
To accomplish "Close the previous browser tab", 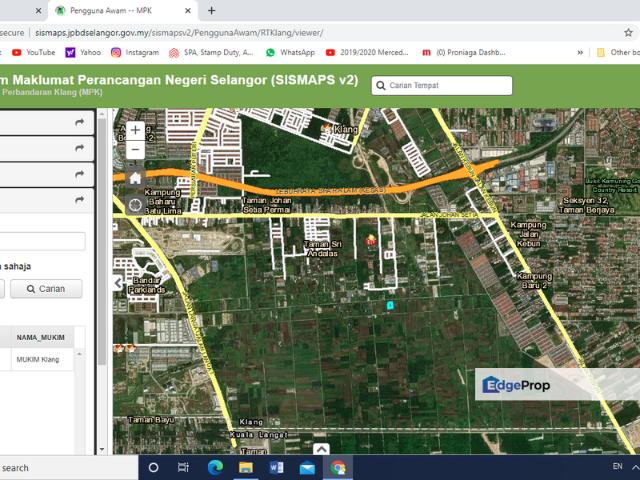I will pyautogui.click(x=38, y=11).
